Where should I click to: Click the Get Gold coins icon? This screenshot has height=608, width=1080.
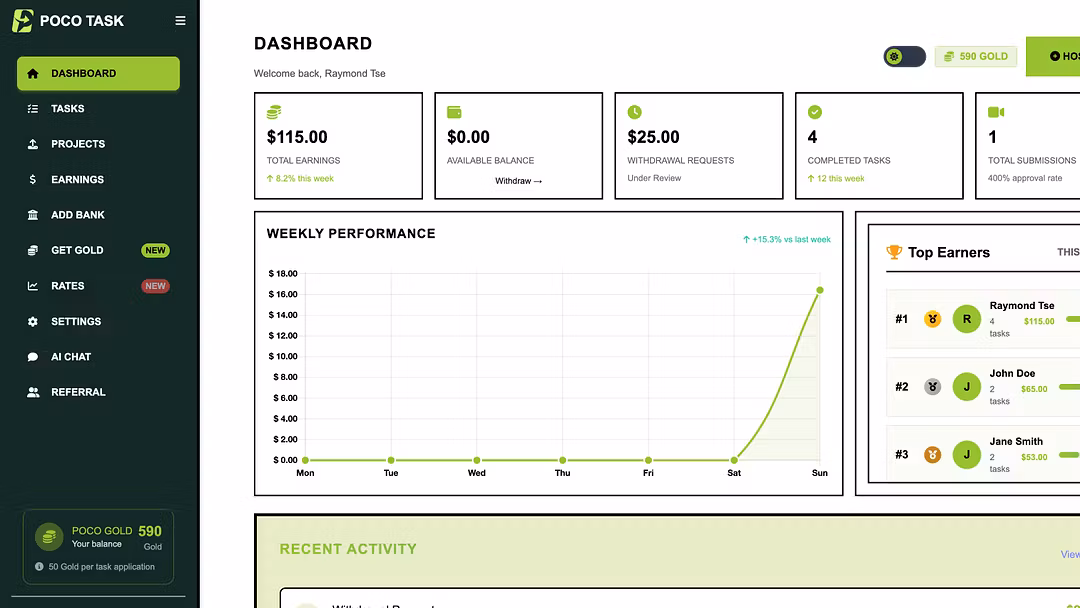tap(32, 251)
